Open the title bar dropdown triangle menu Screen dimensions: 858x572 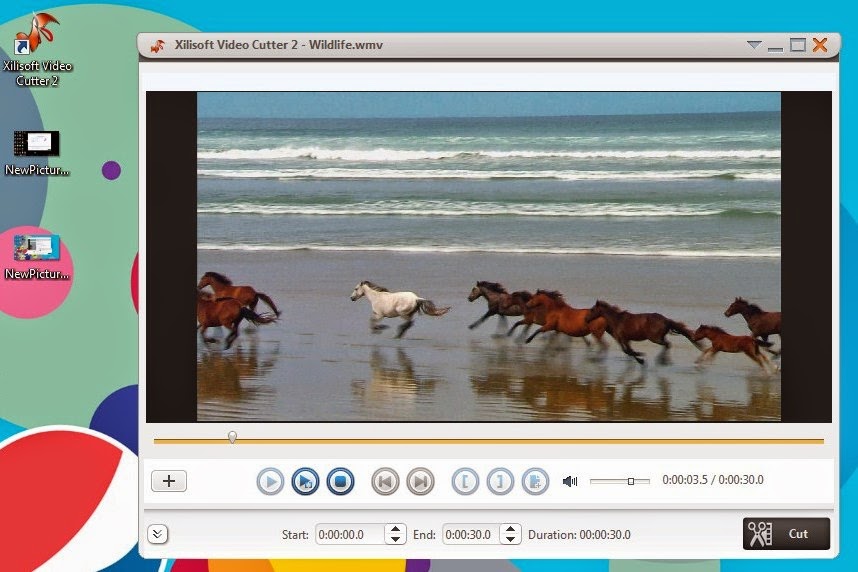click(x=754, y=45)
